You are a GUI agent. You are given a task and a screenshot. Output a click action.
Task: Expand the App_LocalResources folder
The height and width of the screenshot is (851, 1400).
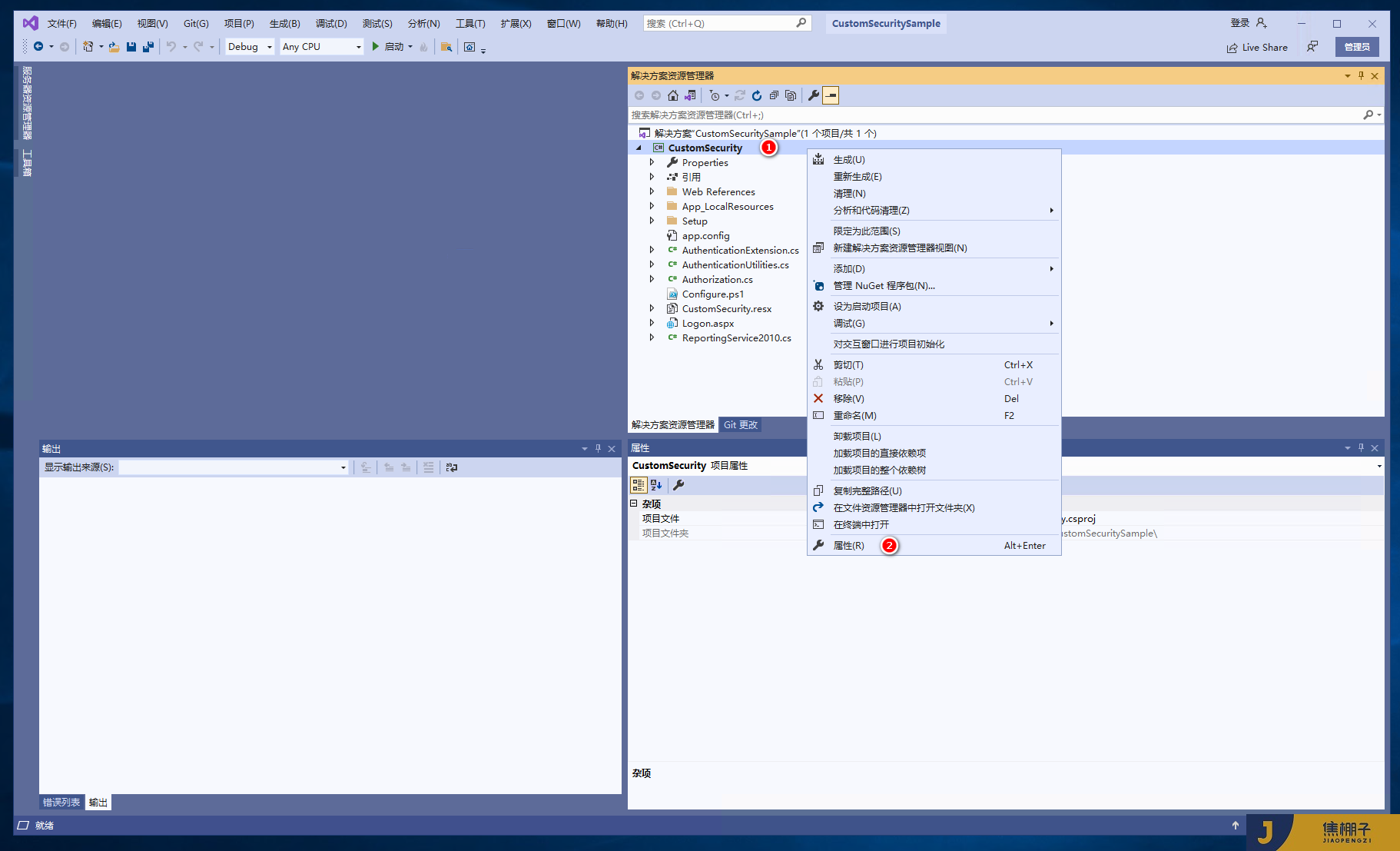click(652, 206)
